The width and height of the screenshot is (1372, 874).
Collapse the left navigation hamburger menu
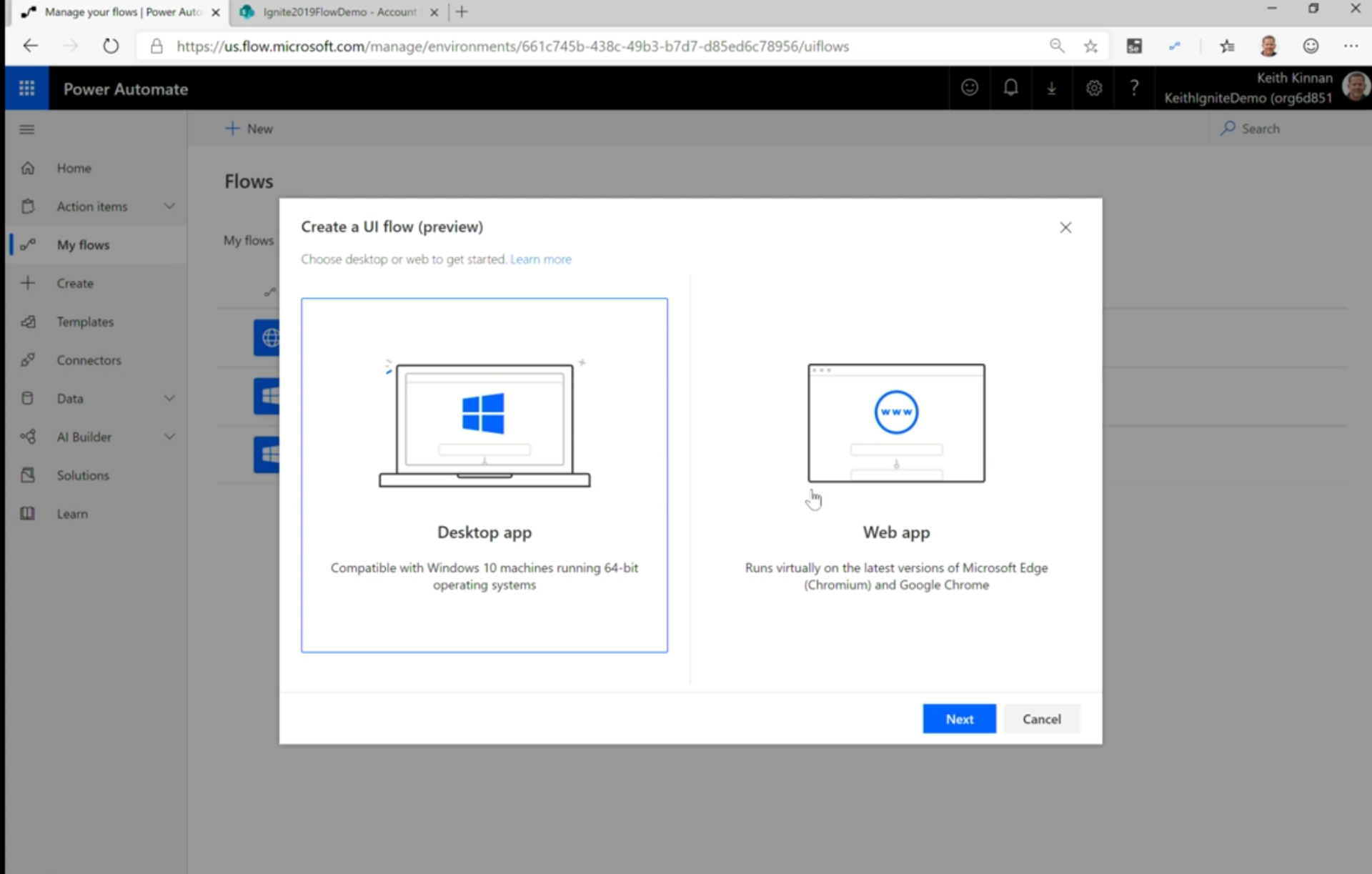[26, 129]
